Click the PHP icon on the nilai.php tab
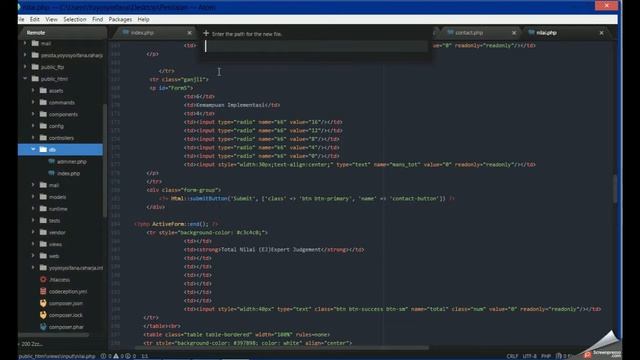Viewport: 640px width, 360px height. coord(531,32)
